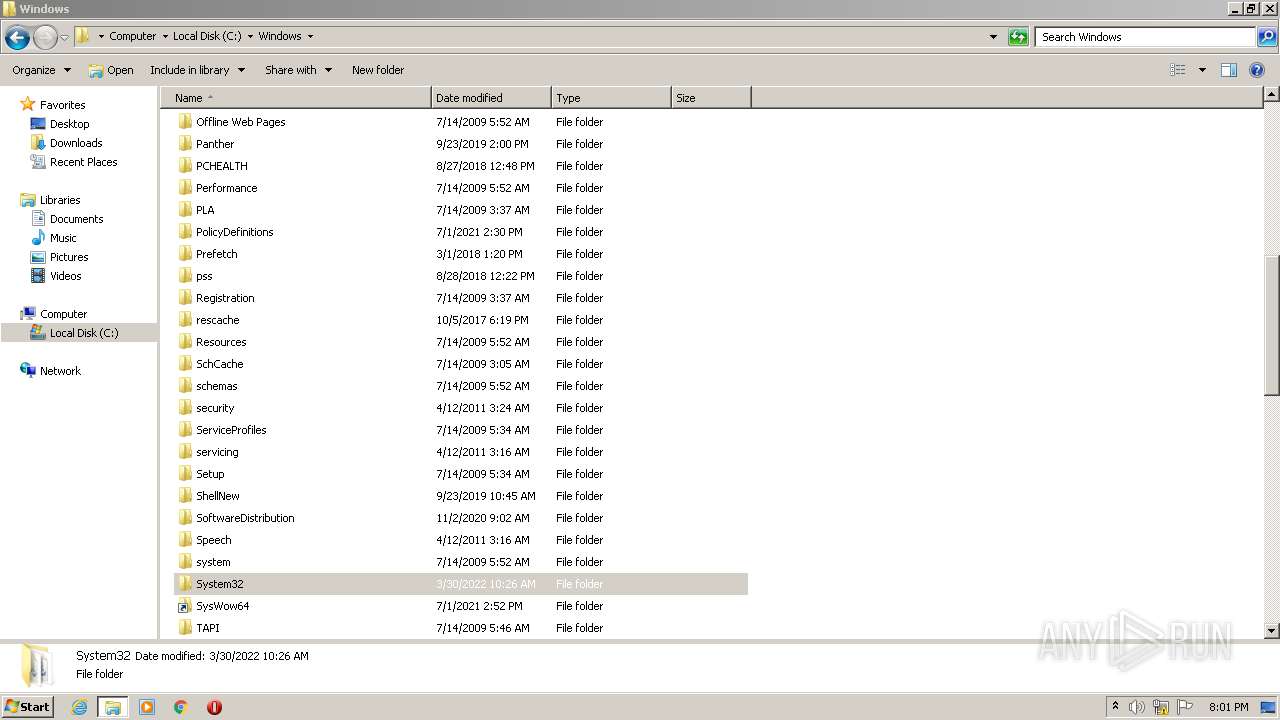1280x720 pixels.
Task: Open the Videos library
Action: coord(65,276)
